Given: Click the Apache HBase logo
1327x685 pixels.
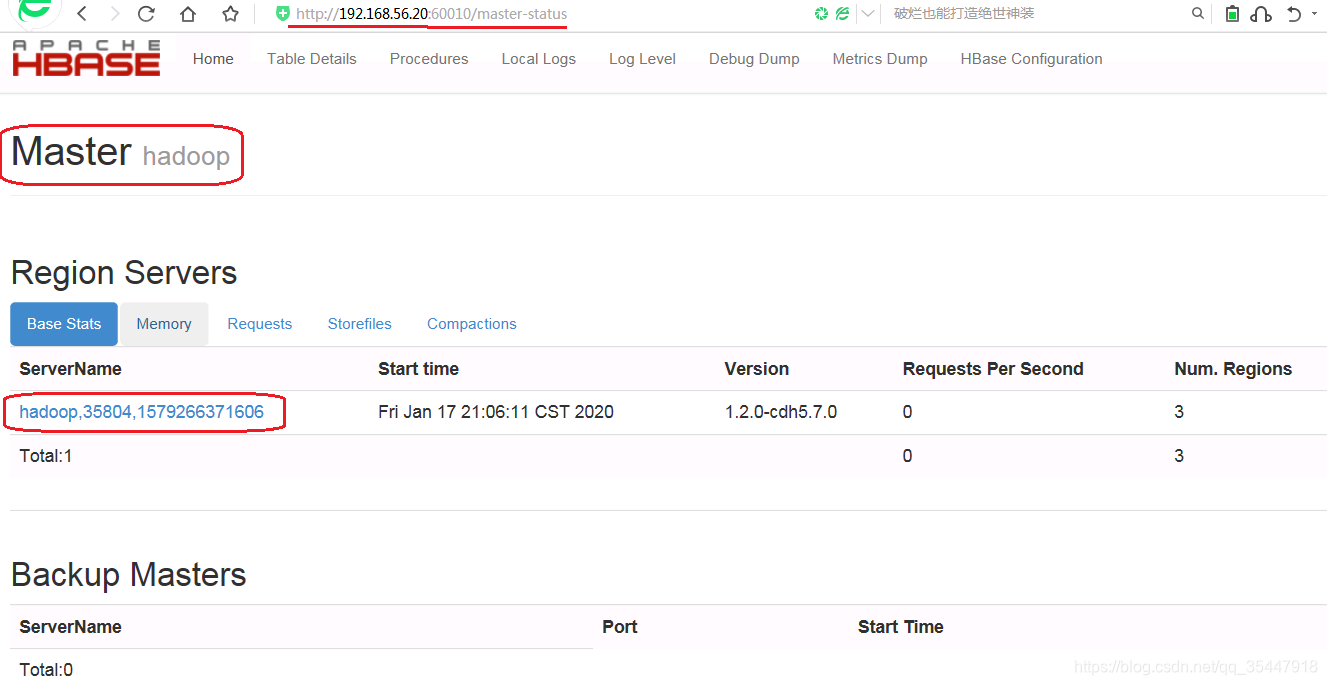Looking at the screenshot, I should point(86,58).
